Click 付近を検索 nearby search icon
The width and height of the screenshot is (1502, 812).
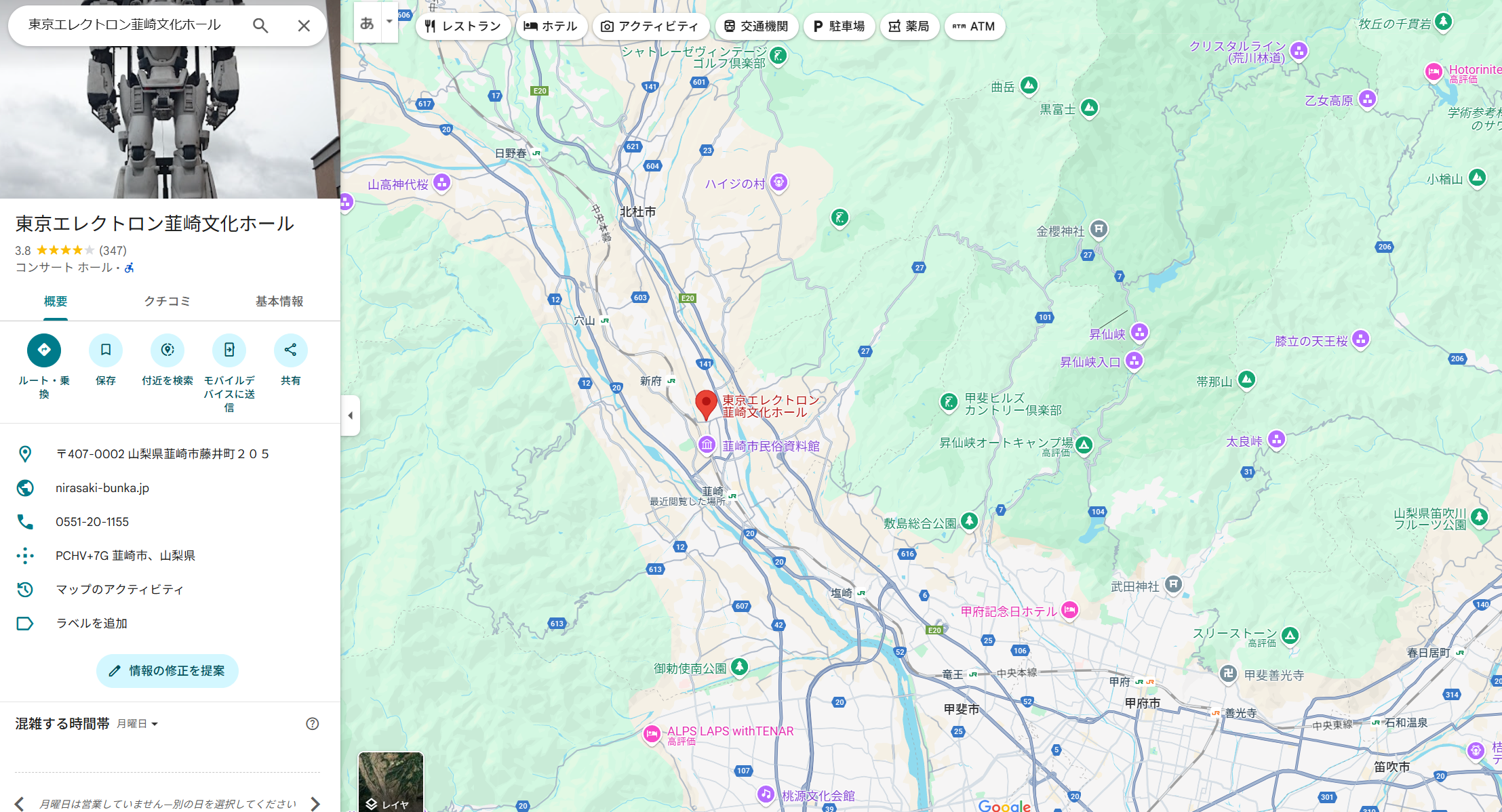167,350
